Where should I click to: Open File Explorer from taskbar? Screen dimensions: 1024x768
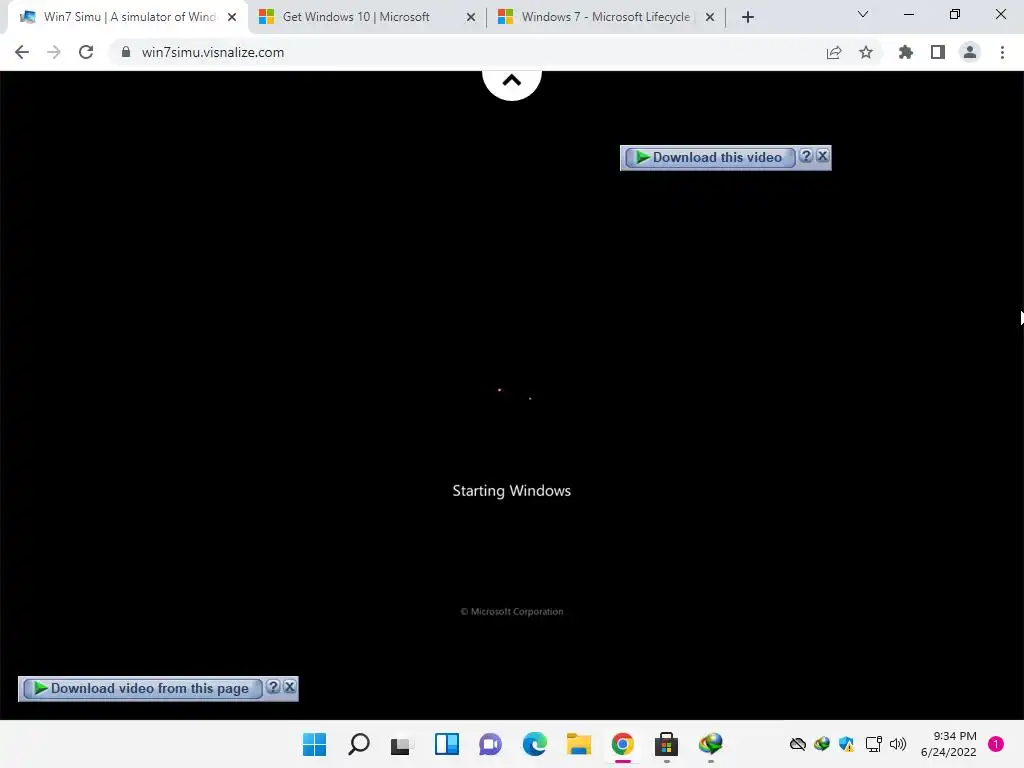[579, 744]
